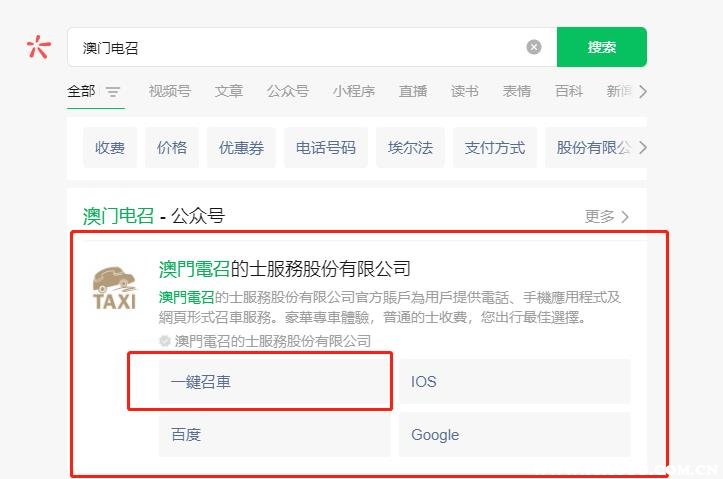Open the 小程序 tab
Viewport: 723px width, 479px height.
click(x=353, y=91)
